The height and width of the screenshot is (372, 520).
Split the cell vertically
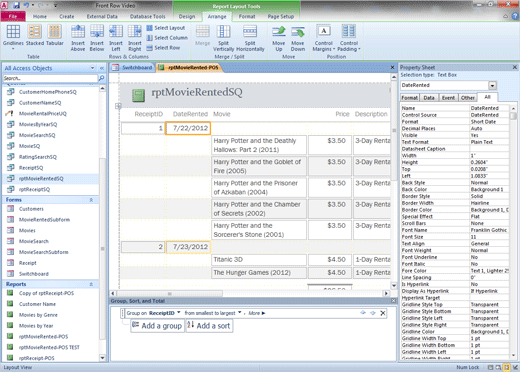tap(223, 38)
